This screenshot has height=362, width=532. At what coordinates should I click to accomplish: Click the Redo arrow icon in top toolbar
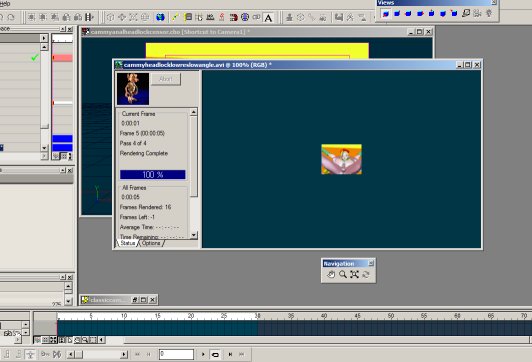coord(11,17)
